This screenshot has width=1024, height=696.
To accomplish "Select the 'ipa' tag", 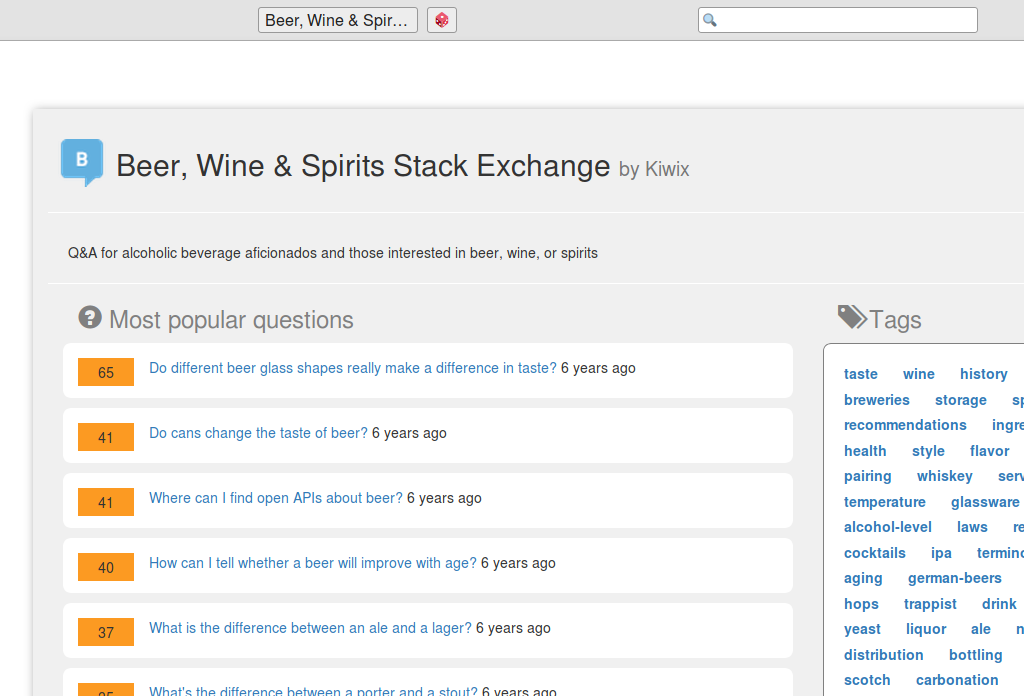I will 941,553.
